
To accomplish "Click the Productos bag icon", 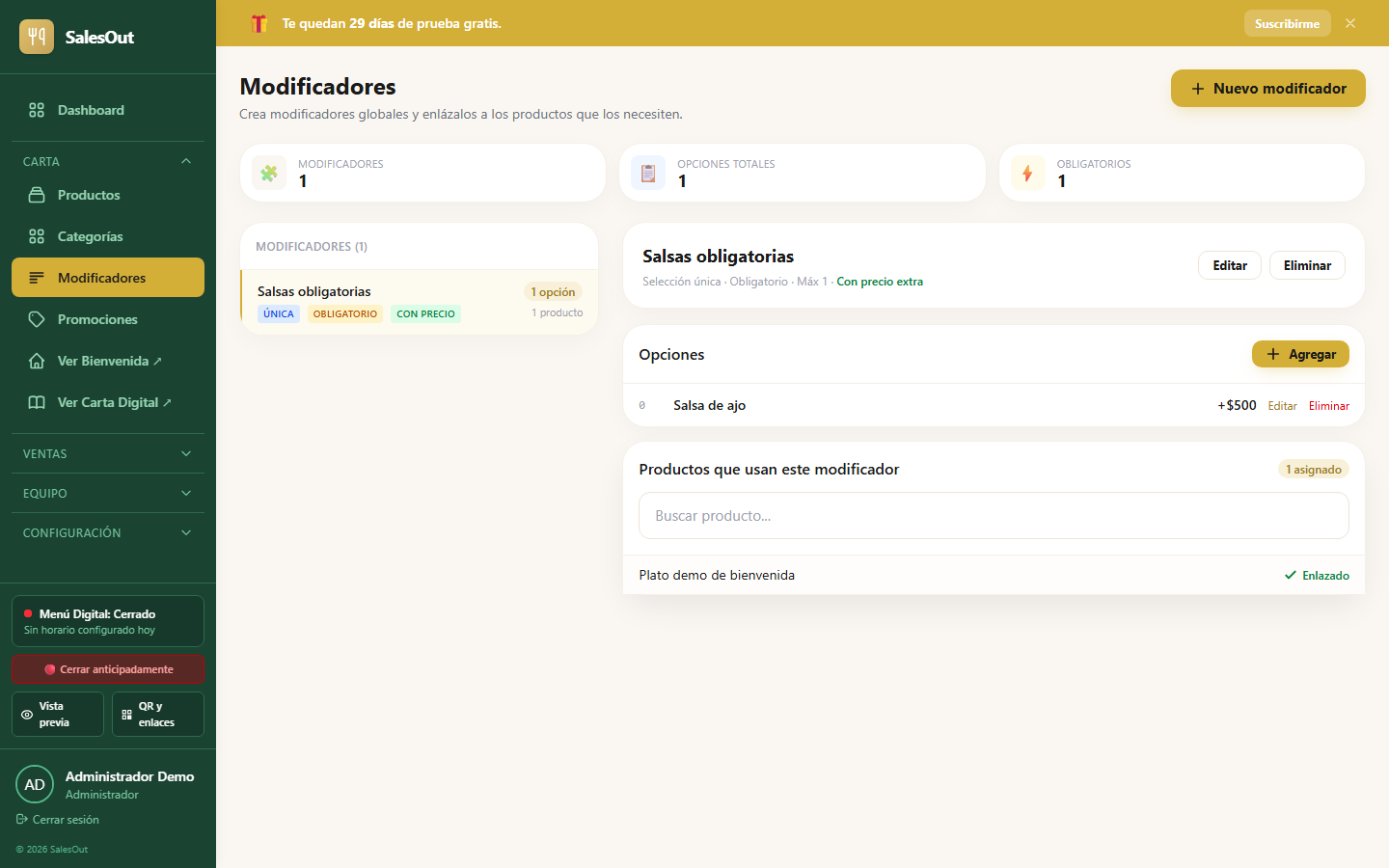I will coord(37,195).
